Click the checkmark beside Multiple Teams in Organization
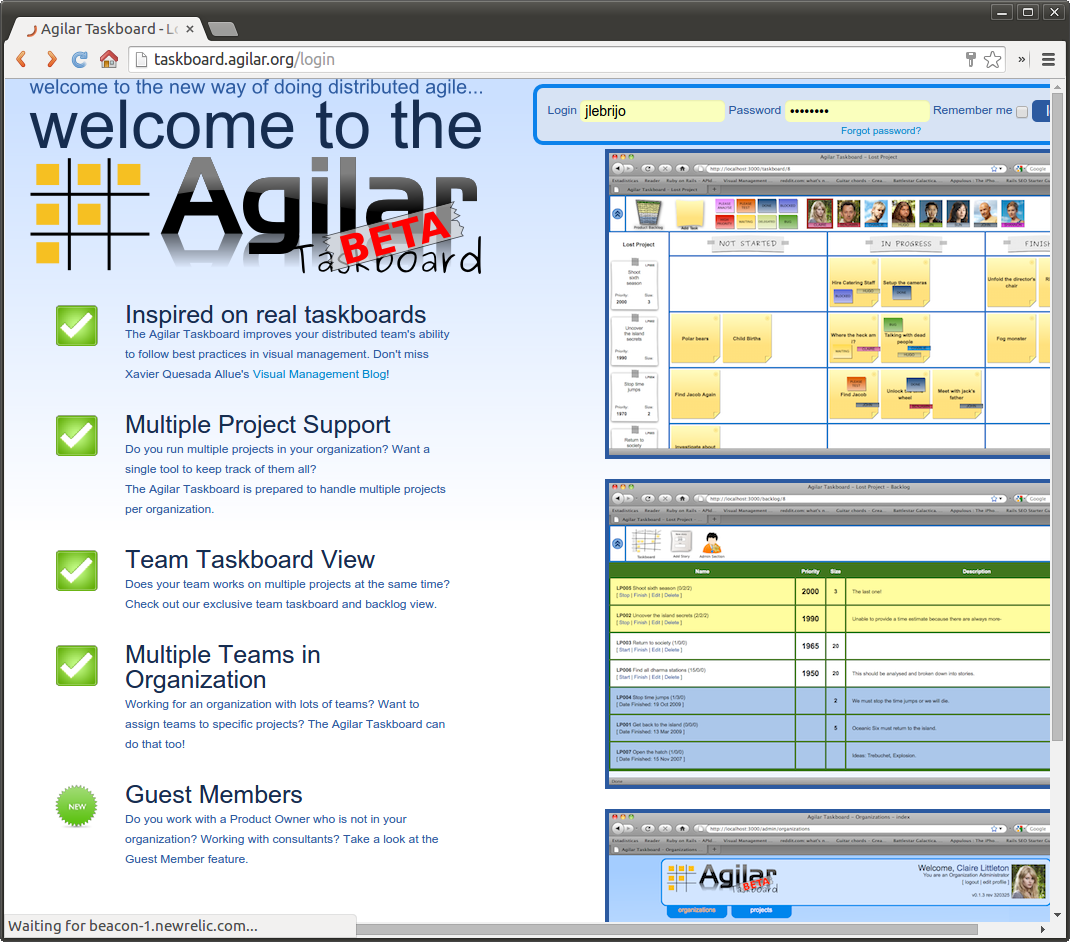This screenshot has width=1070, height=942. click(x=76, y=666)
